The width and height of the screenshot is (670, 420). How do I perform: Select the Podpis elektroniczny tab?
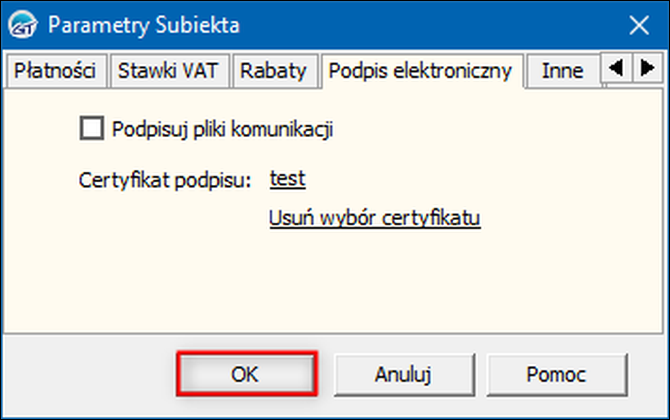[x=420, y=71]
